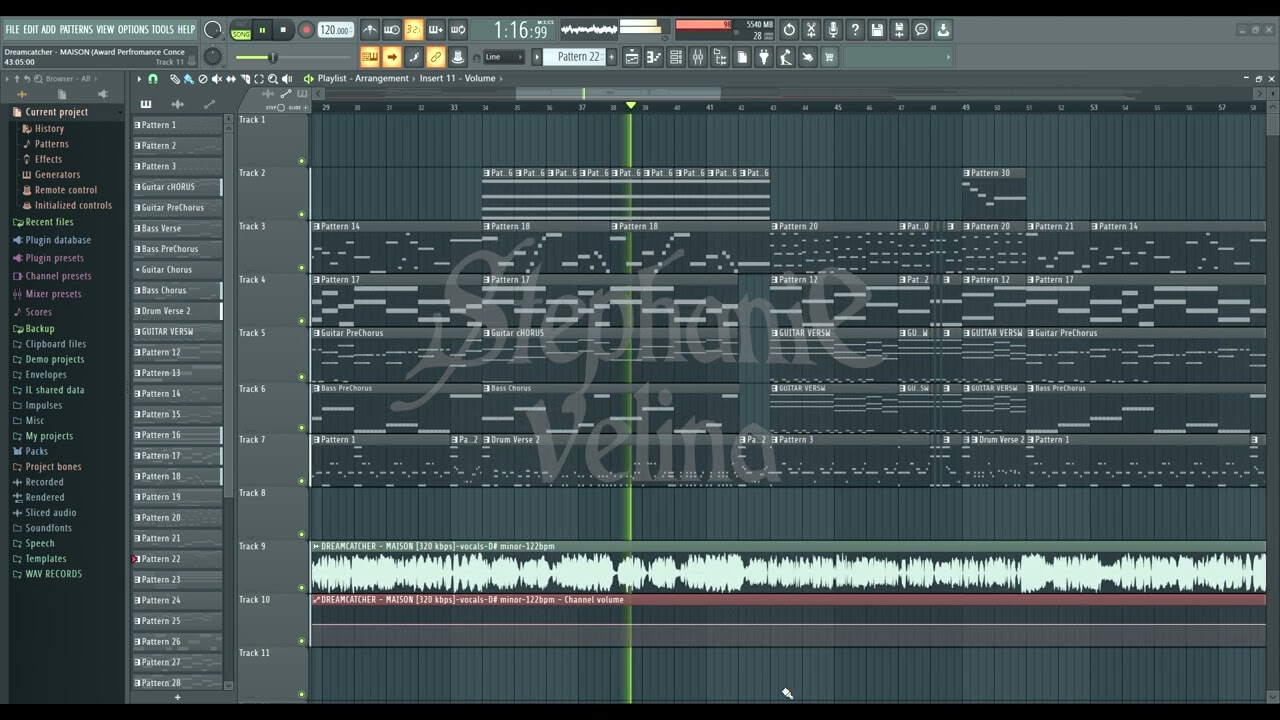1280x720 pixels.
Task: Select the paint brush tool in playlist
Action: click(188, 79)
